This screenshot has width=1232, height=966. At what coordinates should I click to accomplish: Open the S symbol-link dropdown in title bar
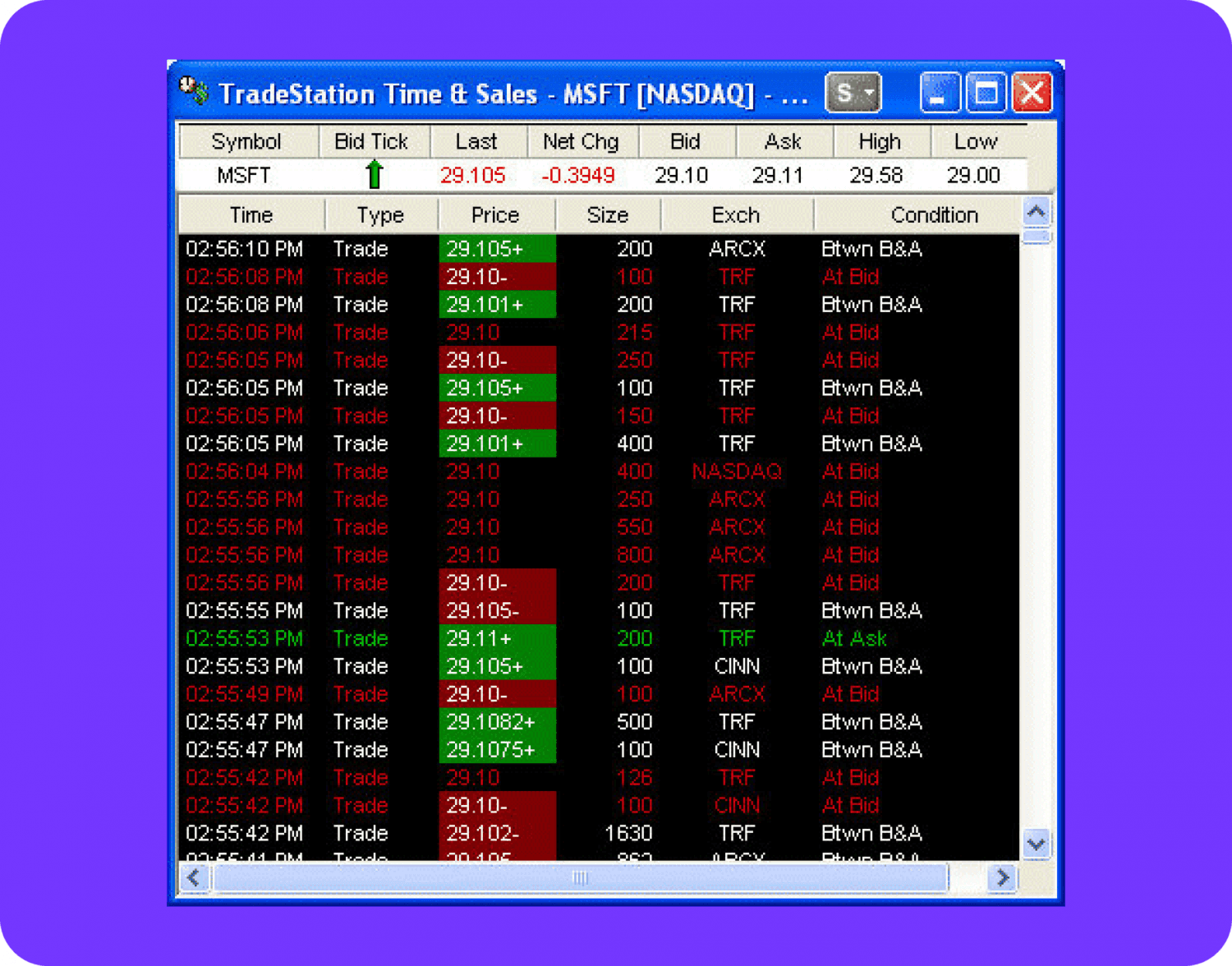click(853, 92)
